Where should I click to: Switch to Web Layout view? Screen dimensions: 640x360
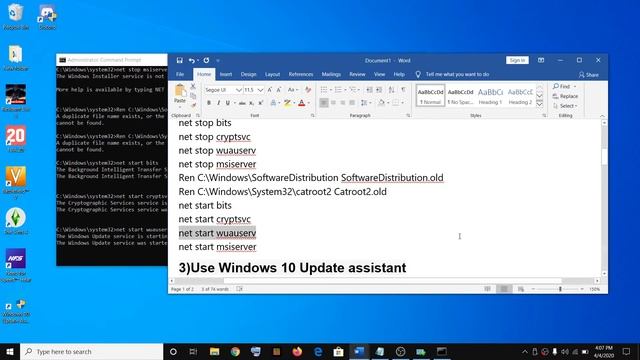click(x=521, y=289)
